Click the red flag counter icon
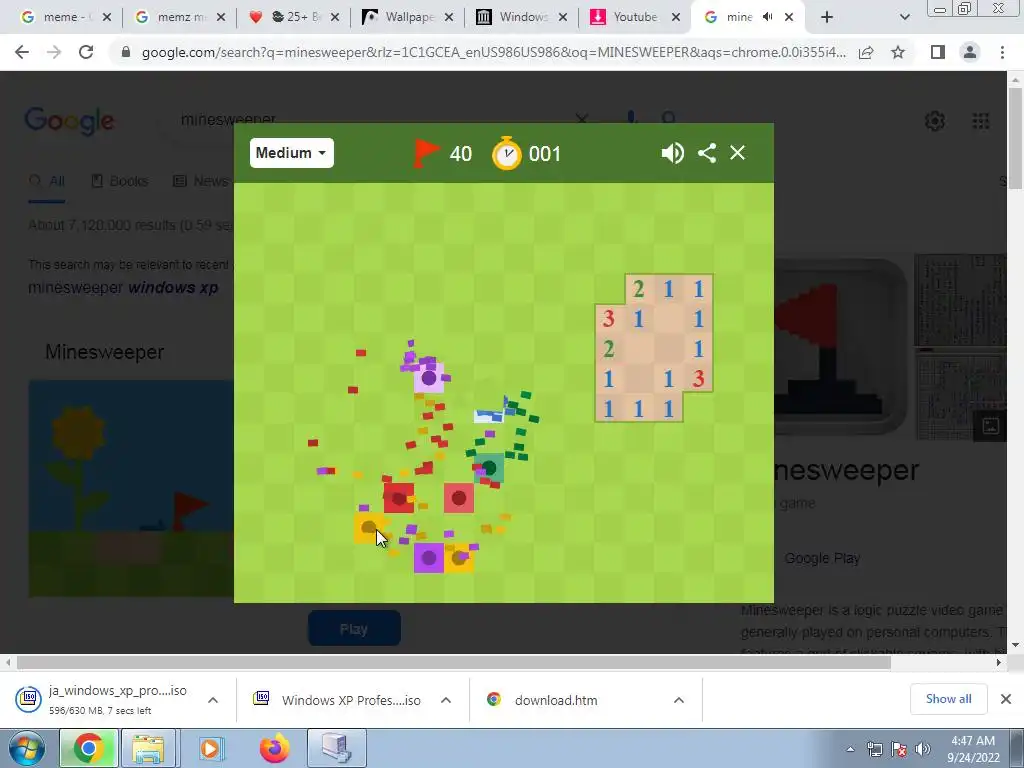The height and width of the screenshot is (768, 1024). [x=426, y=153]
